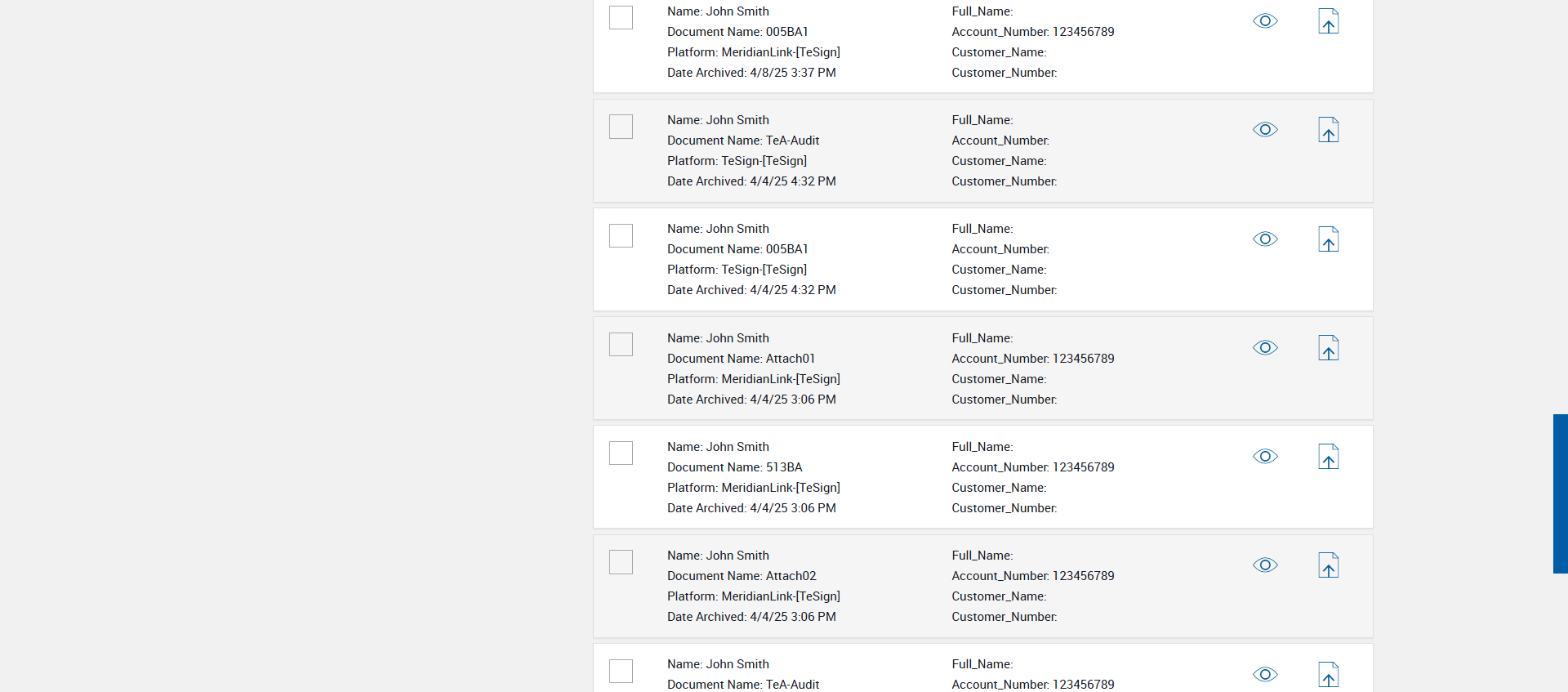The width and height of the screenshot is (1568, 692).
Task: Preview 005BA1 document archived 4/8/25
Action: [x=1265, y=21]
